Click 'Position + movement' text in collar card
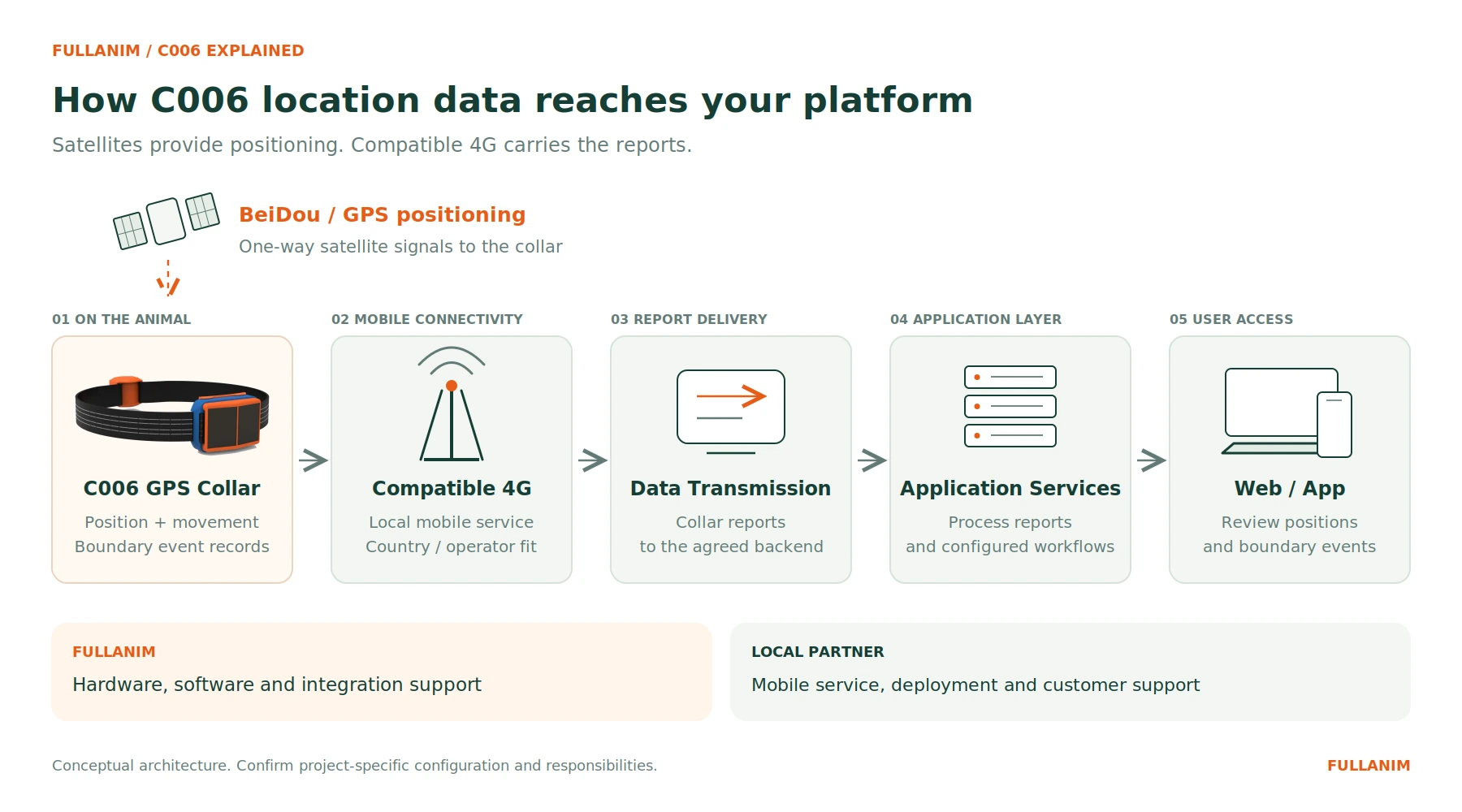The width and height of the screenshot is (1462, 812). 172,522
